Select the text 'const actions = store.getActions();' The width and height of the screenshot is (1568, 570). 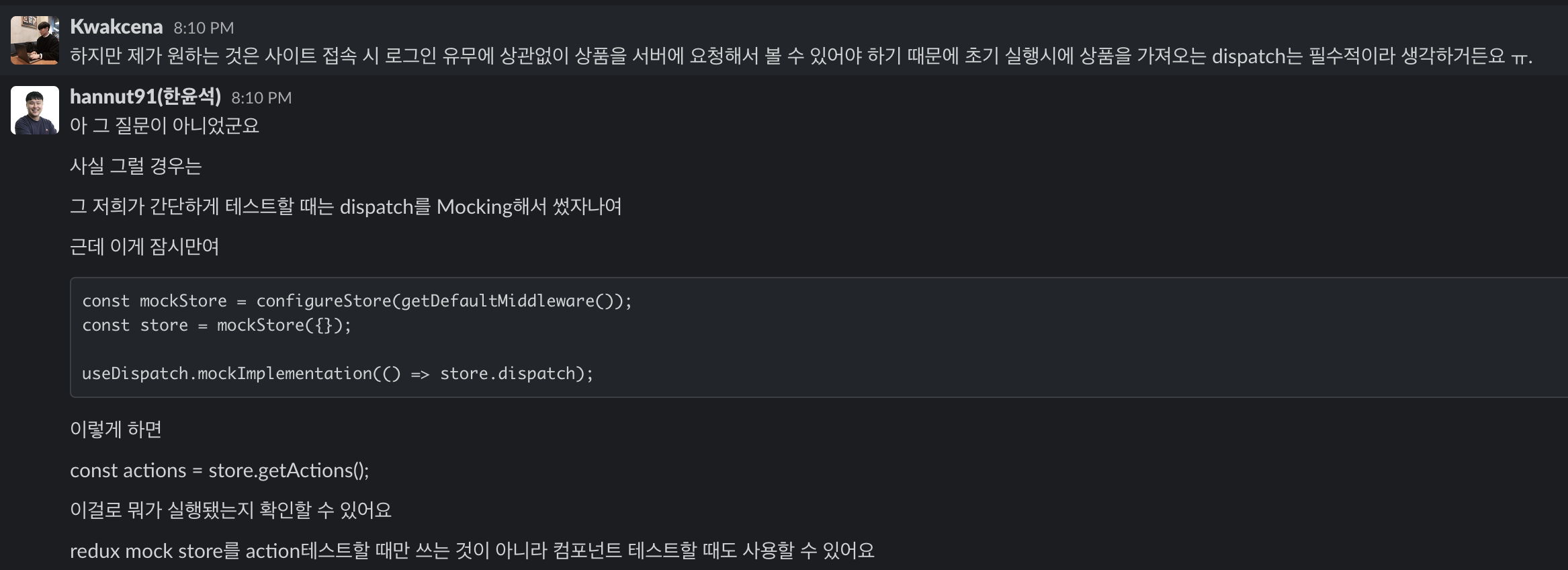[x=220, y=470]
